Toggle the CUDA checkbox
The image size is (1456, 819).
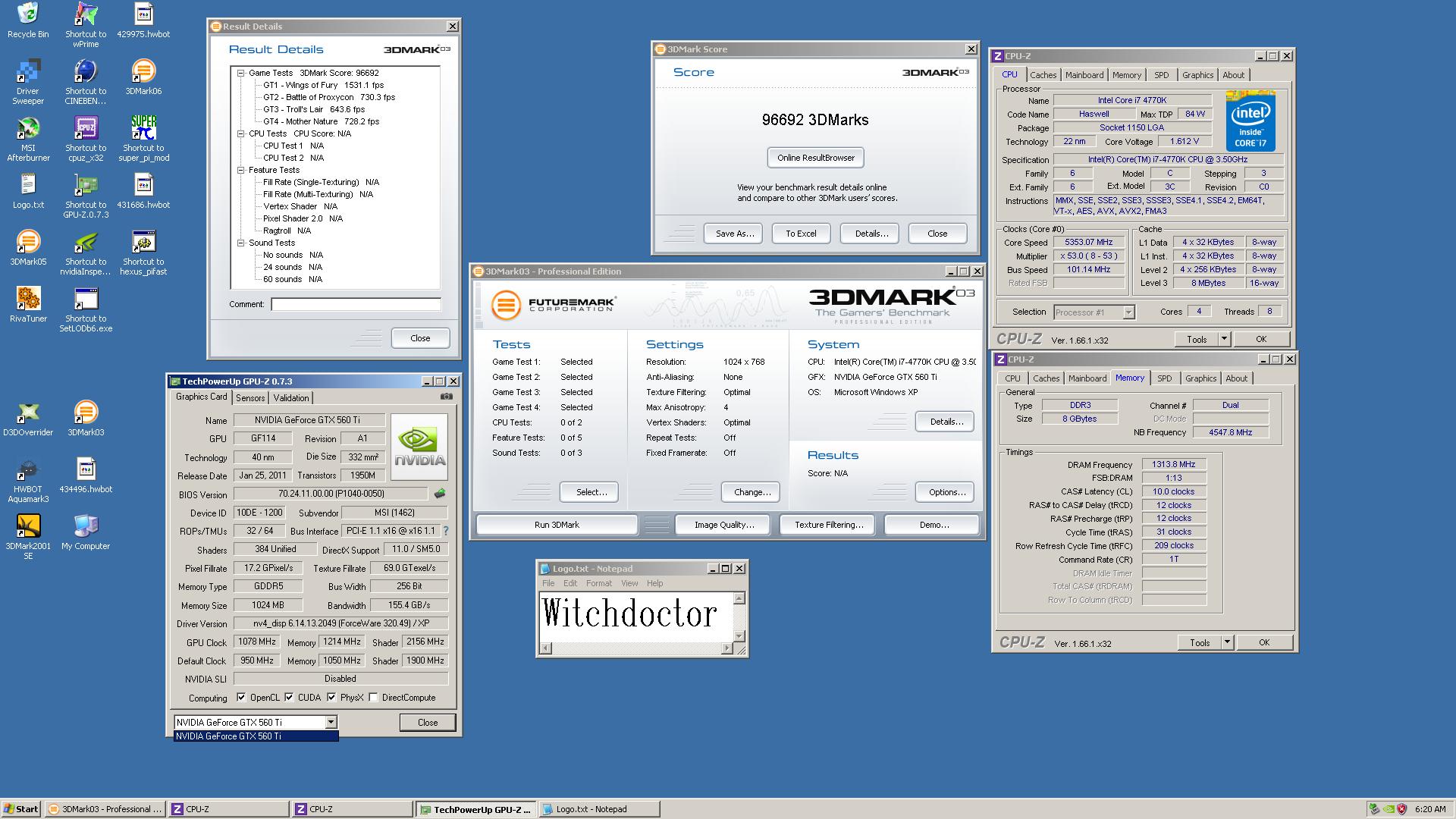(x=290, y=698)
